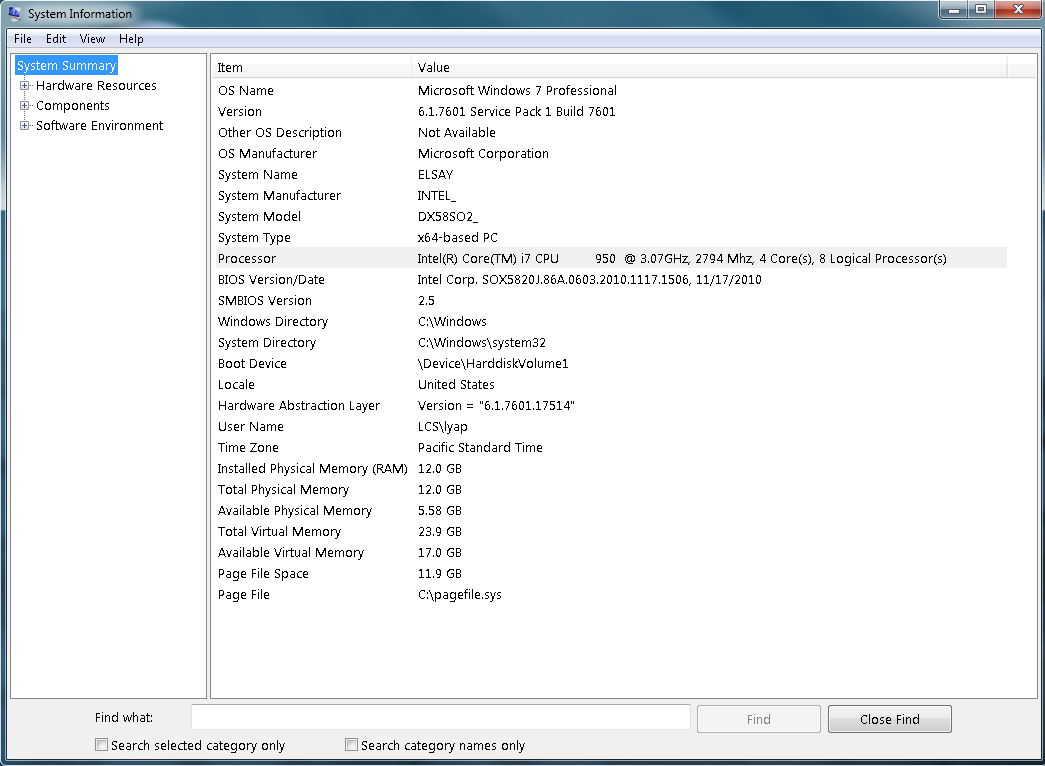Open the Help menu
Image resolution: width=1045 pixels, height=766 pixels.
click(131, 39)
